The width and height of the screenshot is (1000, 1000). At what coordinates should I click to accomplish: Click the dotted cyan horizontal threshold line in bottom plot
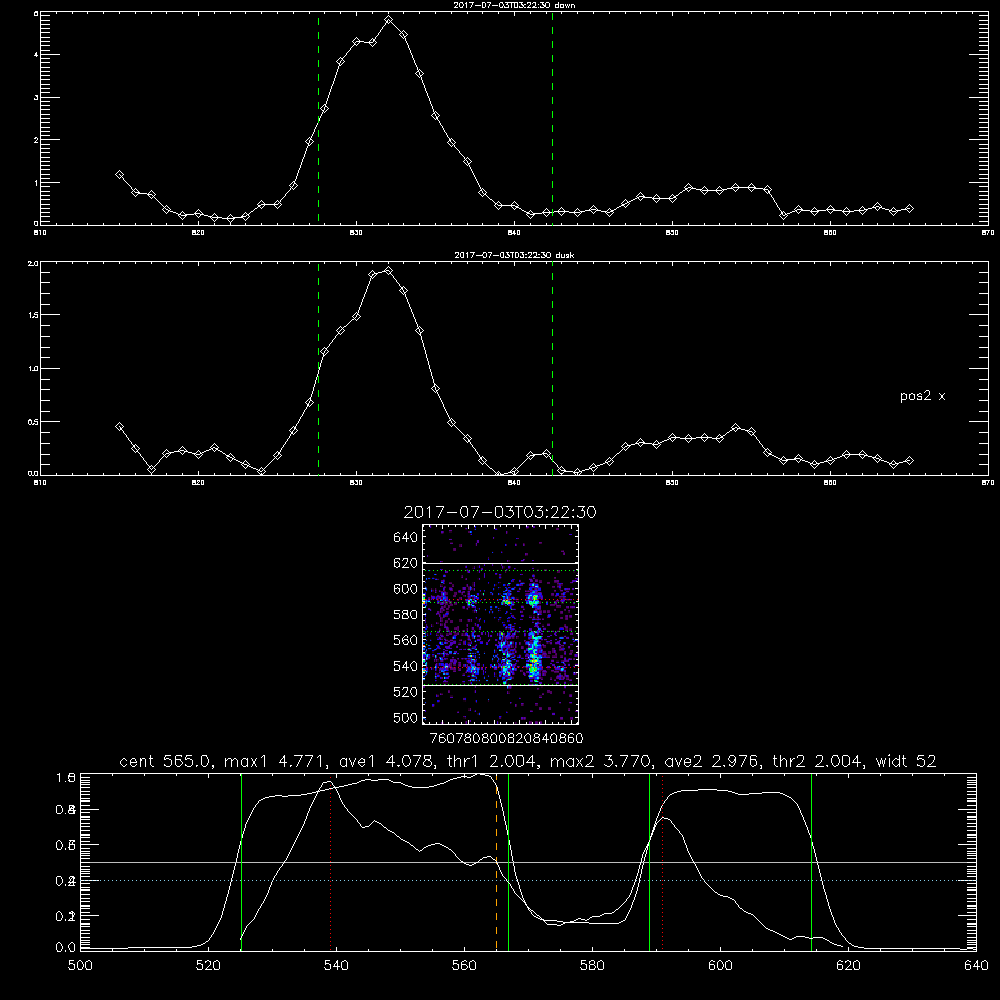(x=529, y=880)
